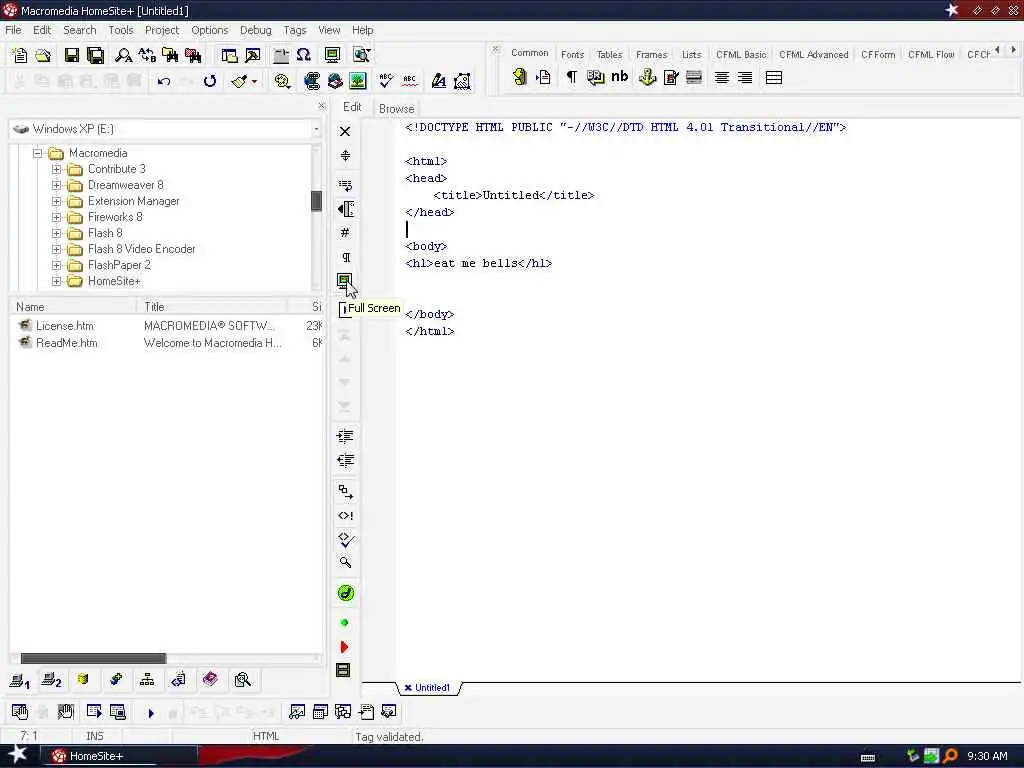This screenshot has width=1024, height=768.
Task: Expand the FlashPaper 2 folder
Action: (x=57, y=265)
